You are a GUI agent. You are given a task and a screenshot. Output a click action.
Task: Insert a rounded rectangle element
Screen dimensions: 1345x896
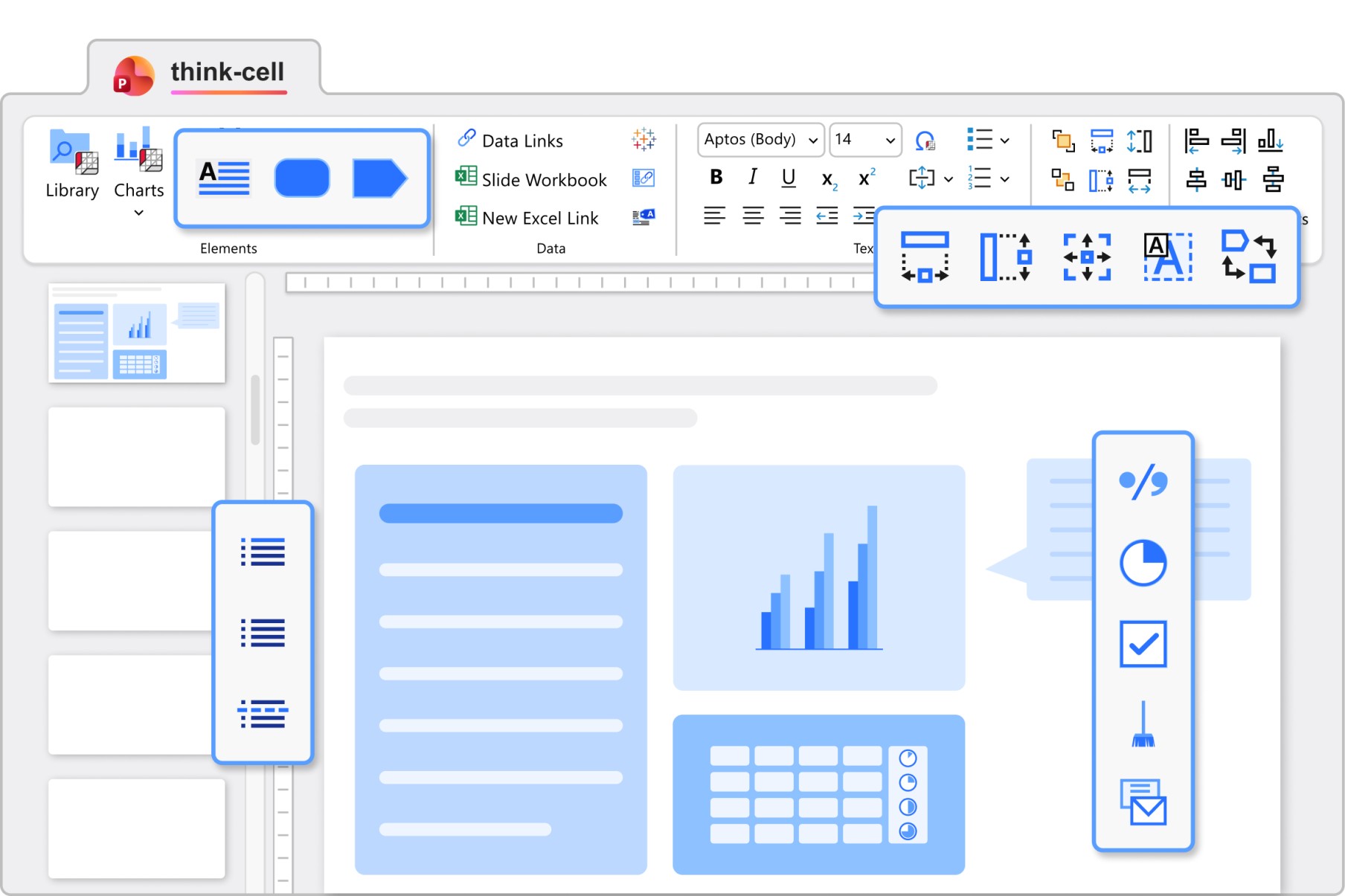coord(301,178)
